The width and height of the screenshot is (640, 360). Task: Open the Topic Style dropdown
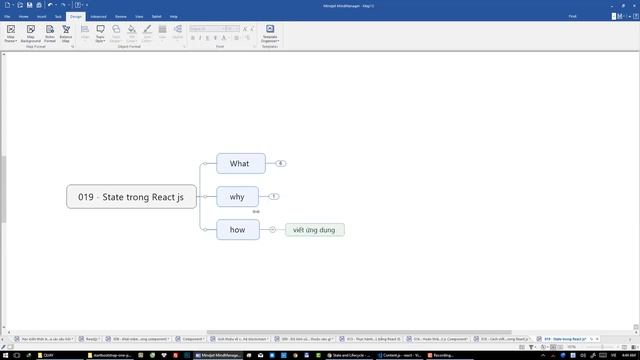tap(100, 33)
